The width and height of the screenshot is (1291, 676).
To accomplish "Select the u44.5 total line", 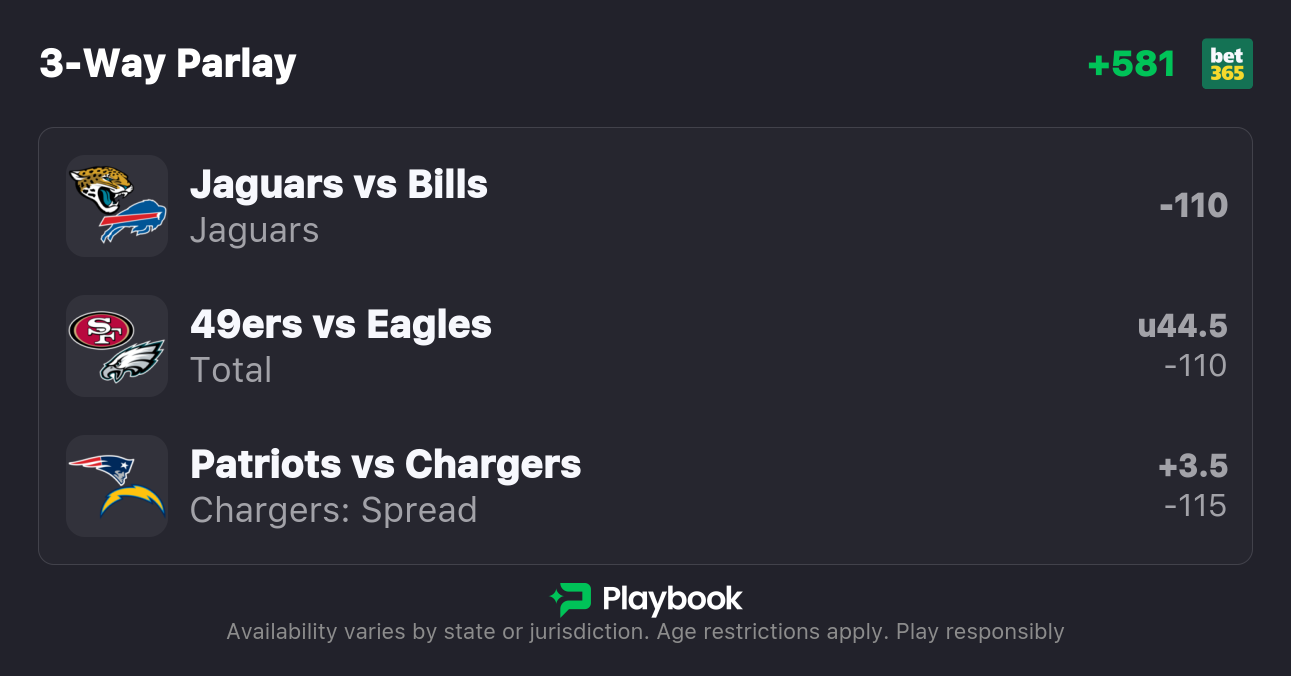I will coord(1182,326).
